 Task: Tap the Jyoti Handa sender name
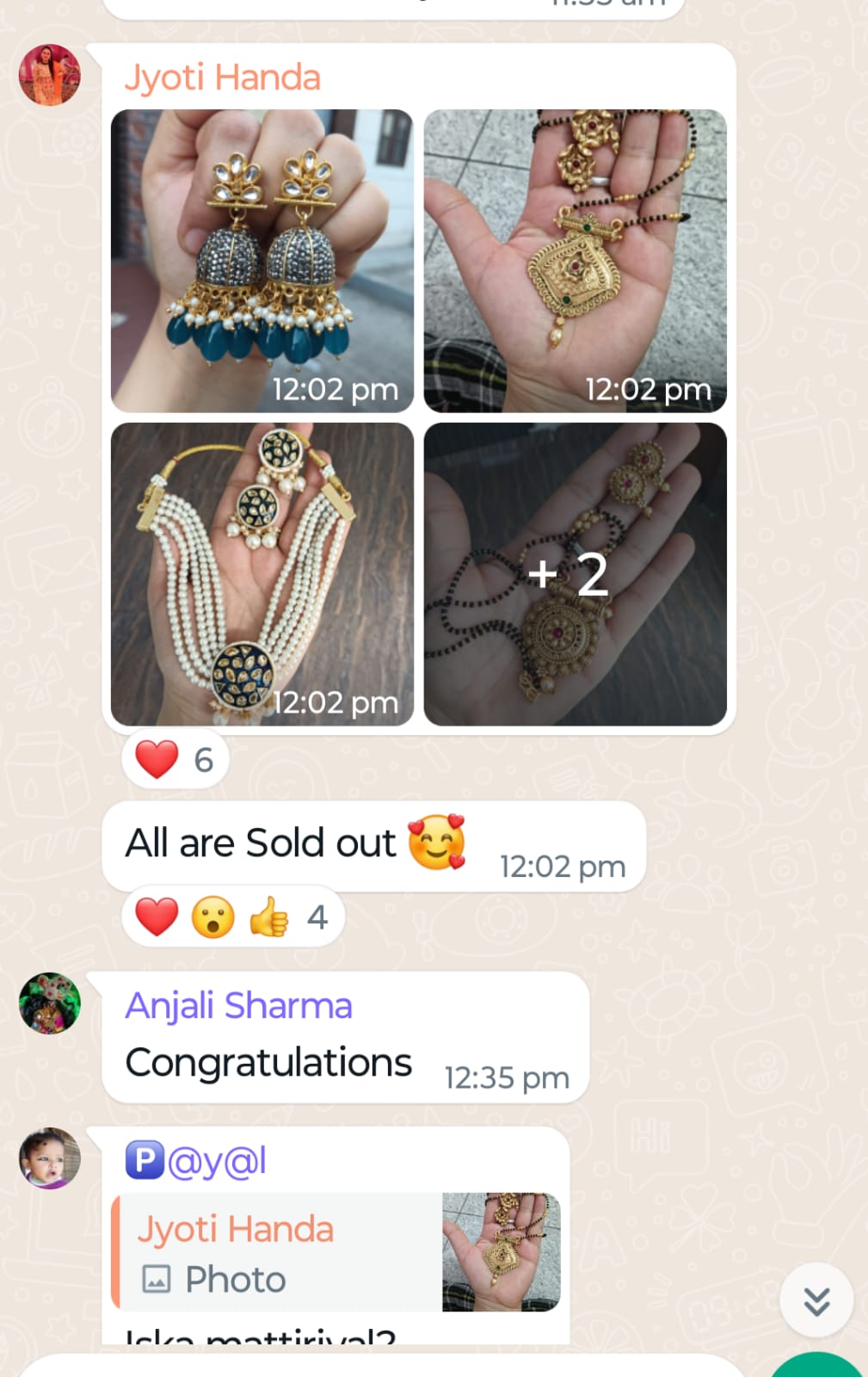pyautogui.click(x=223, y=77)
